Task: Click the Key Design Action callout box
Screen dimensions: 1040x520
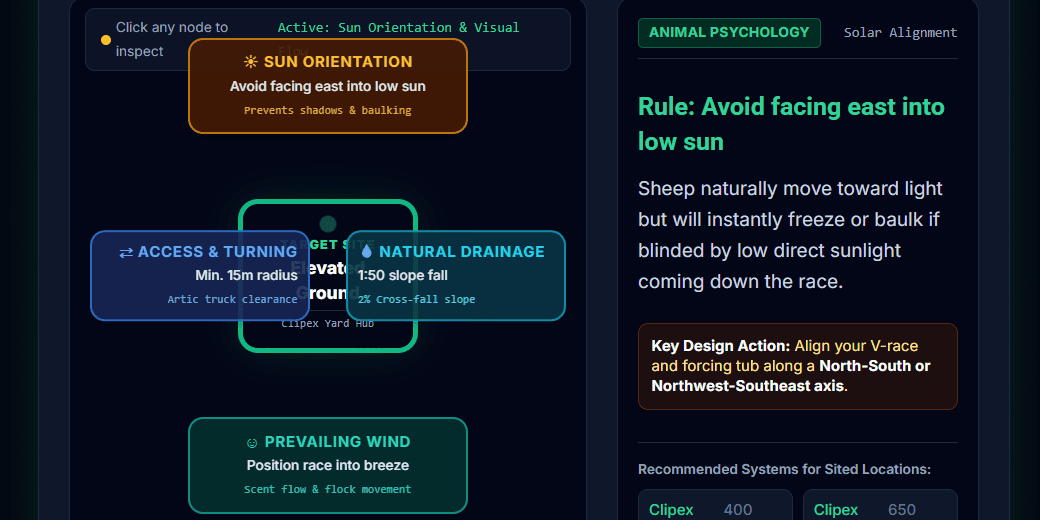Action: click(x=798, y=366)
